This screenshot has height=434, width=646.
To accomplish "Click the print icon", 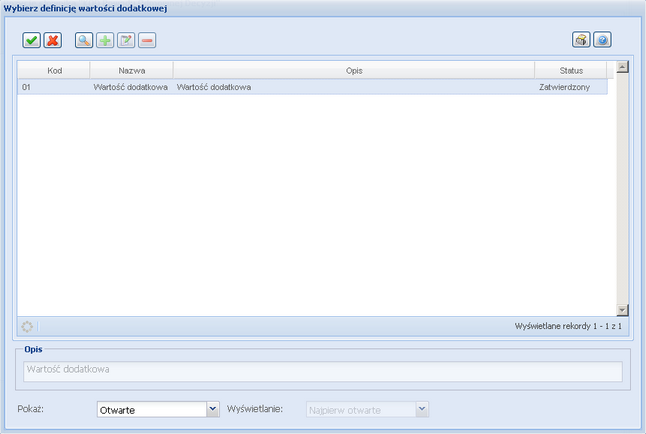I will tap(581, 41).
